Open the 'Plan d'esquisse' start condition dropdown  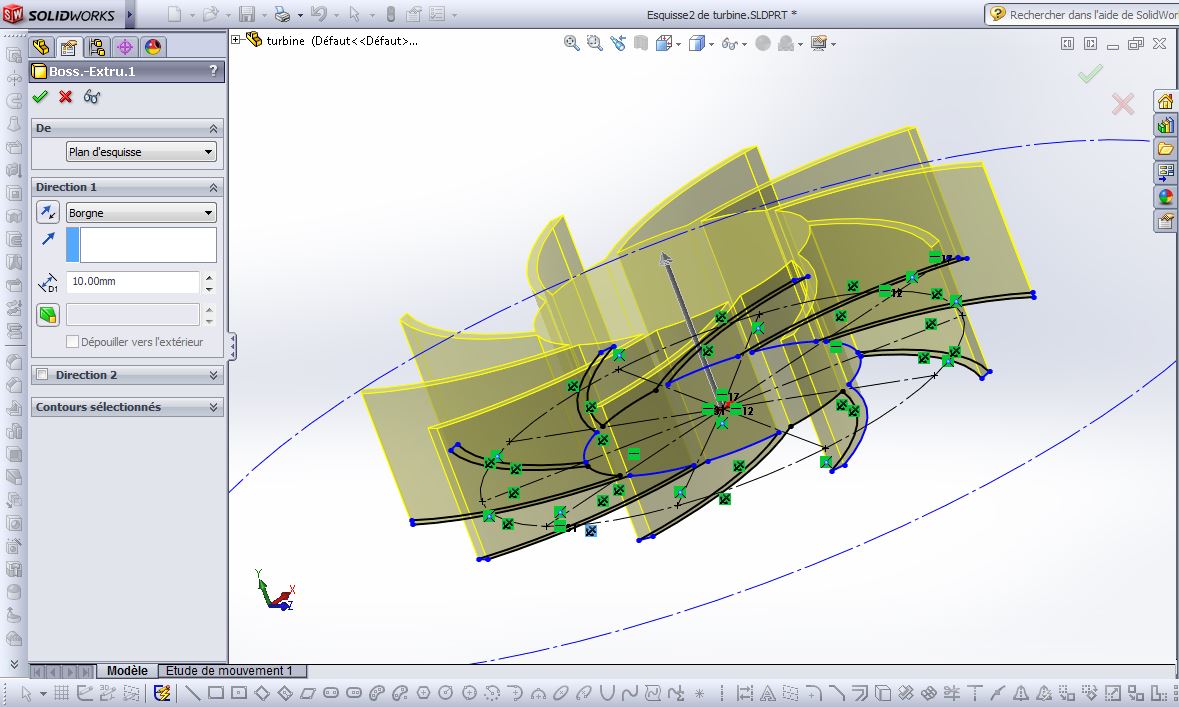(x=141, y=151)
